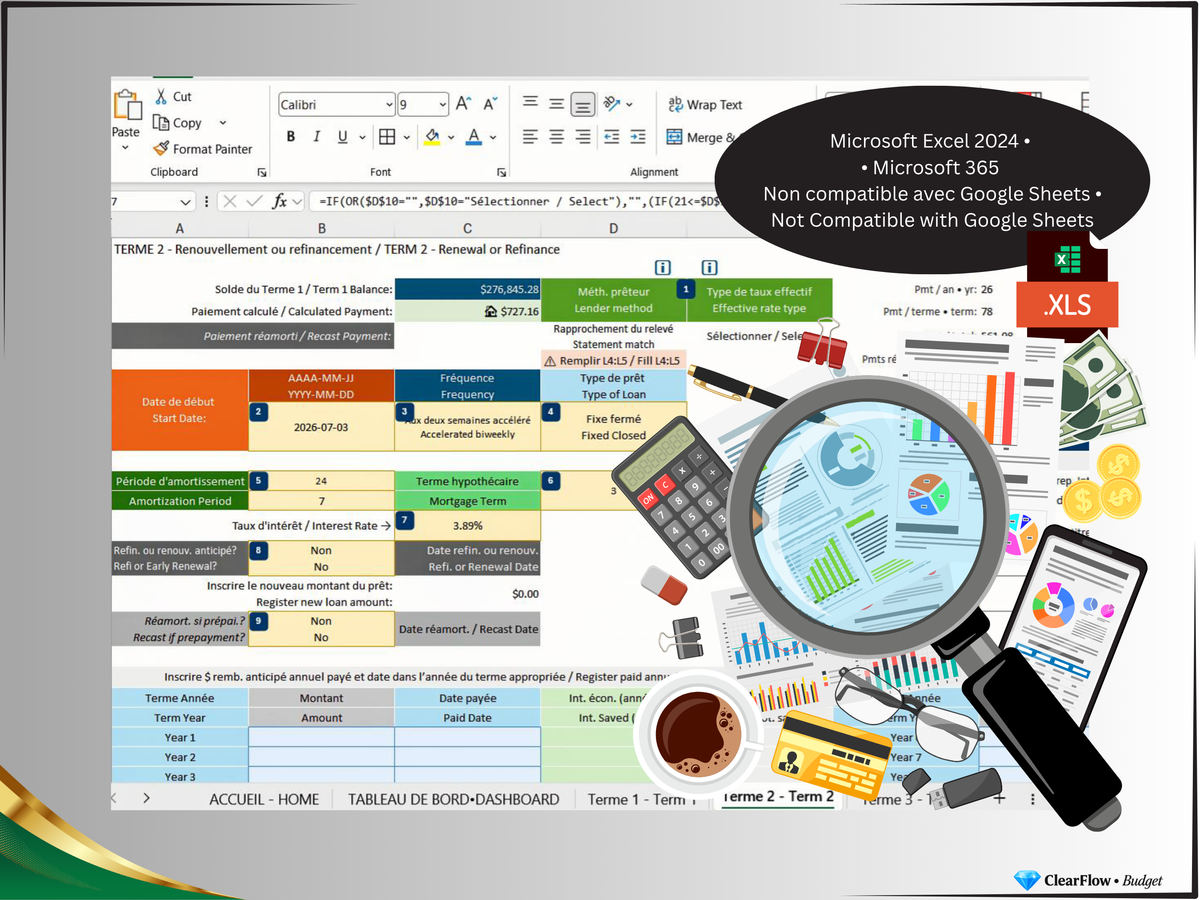Align text right in the ribbon
The height and width of the screenshot is (900, 1200).
coord(583,137)
